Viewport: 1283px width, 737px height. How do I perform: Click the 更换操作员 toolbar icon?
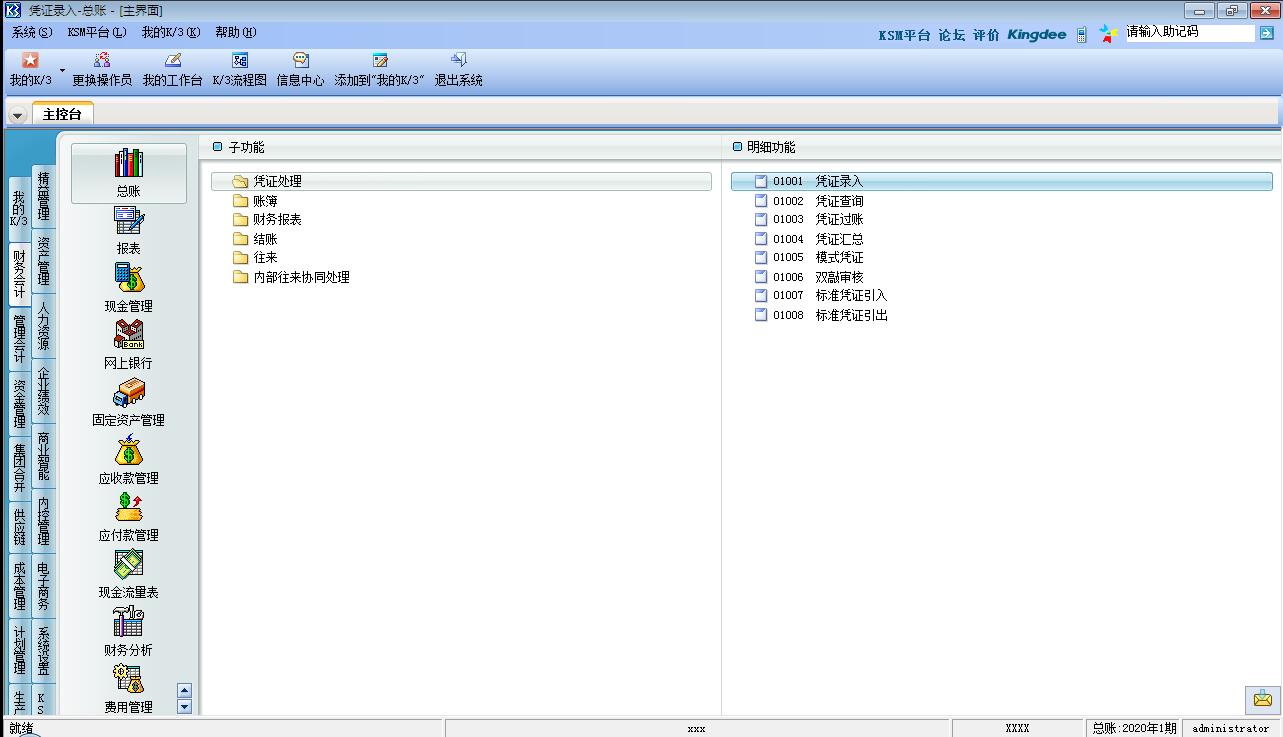pyautogui.click(x=102, y=61)
